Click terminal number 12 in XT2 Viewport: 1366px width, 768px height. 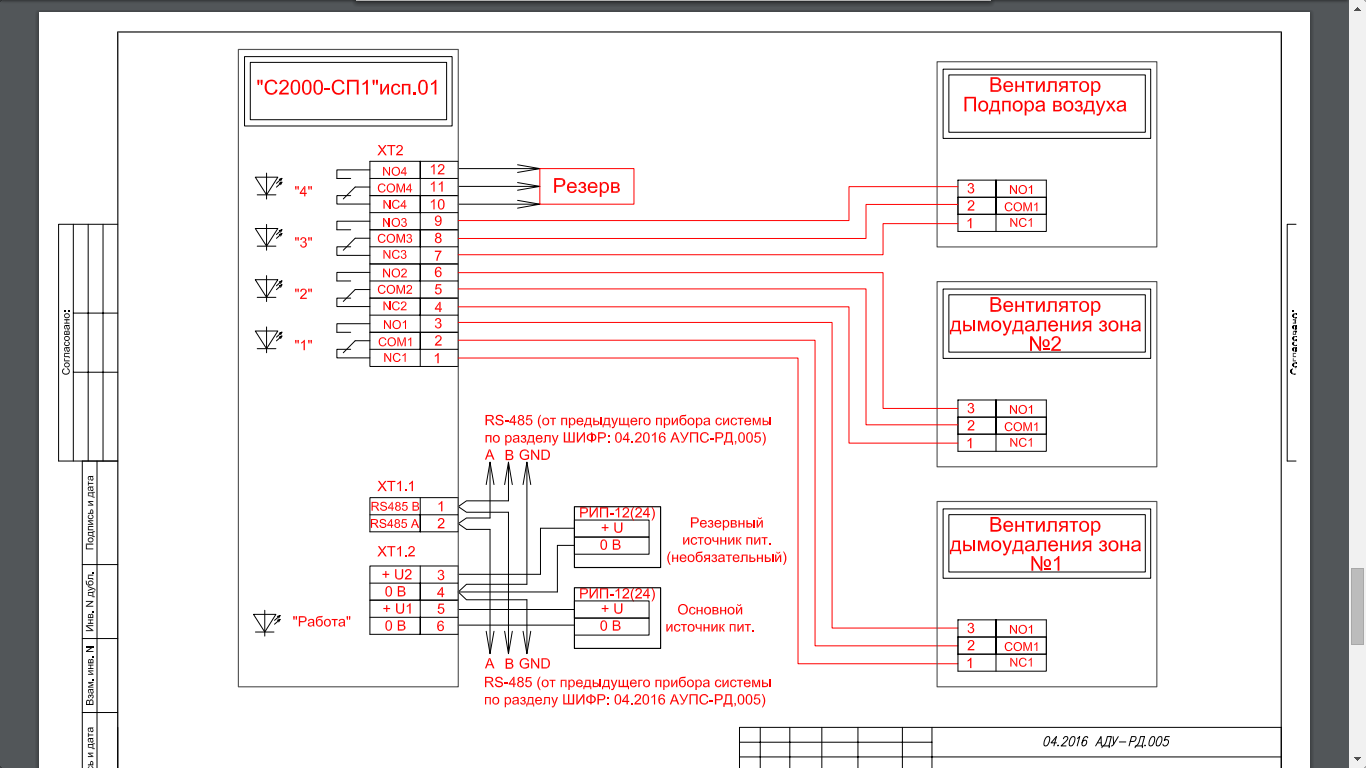point(438,170)
